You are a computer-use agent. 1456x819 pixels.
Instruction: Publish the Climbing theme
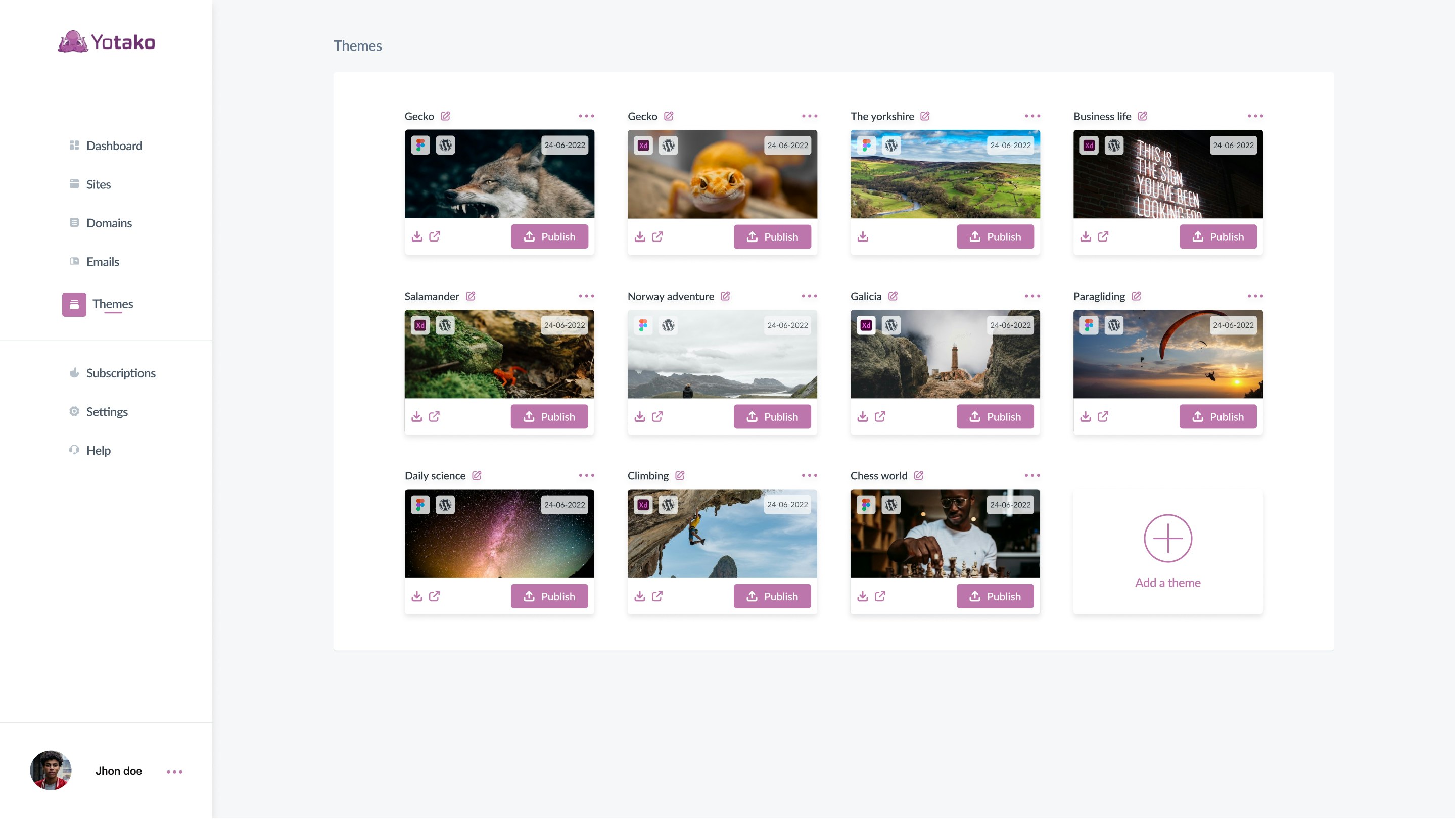(772, 596)
